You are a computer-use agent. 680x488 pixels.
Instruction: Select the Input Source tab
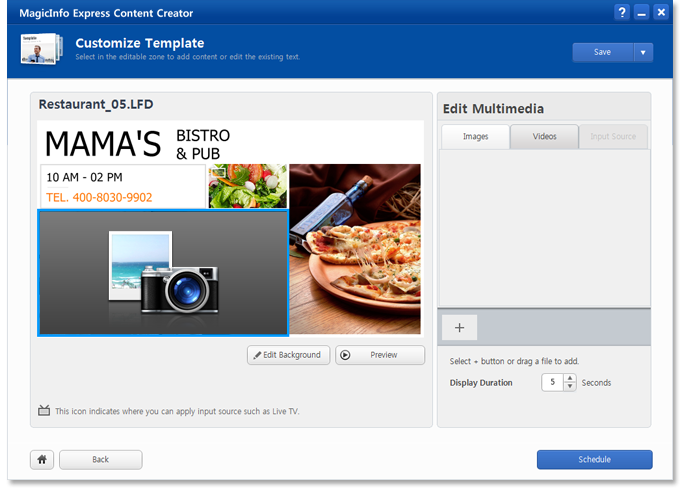coord(613,137)
